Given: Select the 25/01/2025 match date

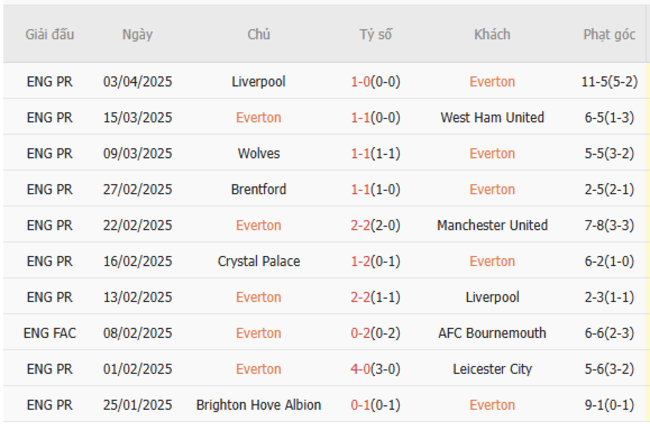Looking at the screenshot, I should (x=138, y=406).
